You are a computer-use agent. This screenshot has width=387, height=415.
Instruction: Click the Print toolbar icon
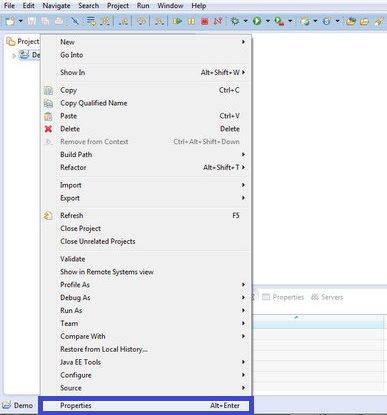59,21
